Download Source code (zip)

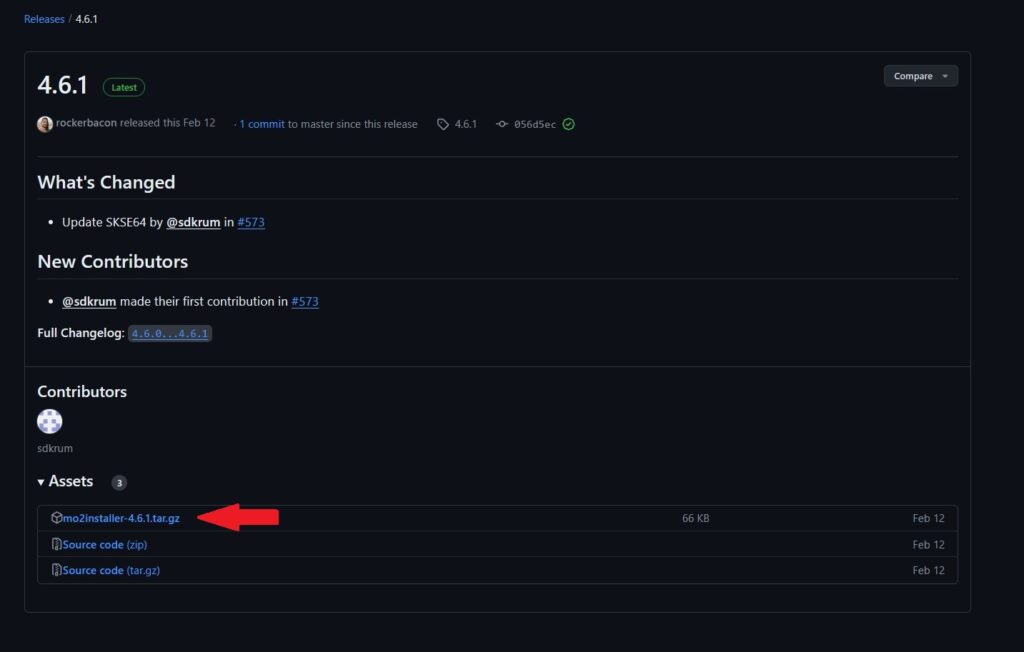pyautogui.click(x=104, y=544)
